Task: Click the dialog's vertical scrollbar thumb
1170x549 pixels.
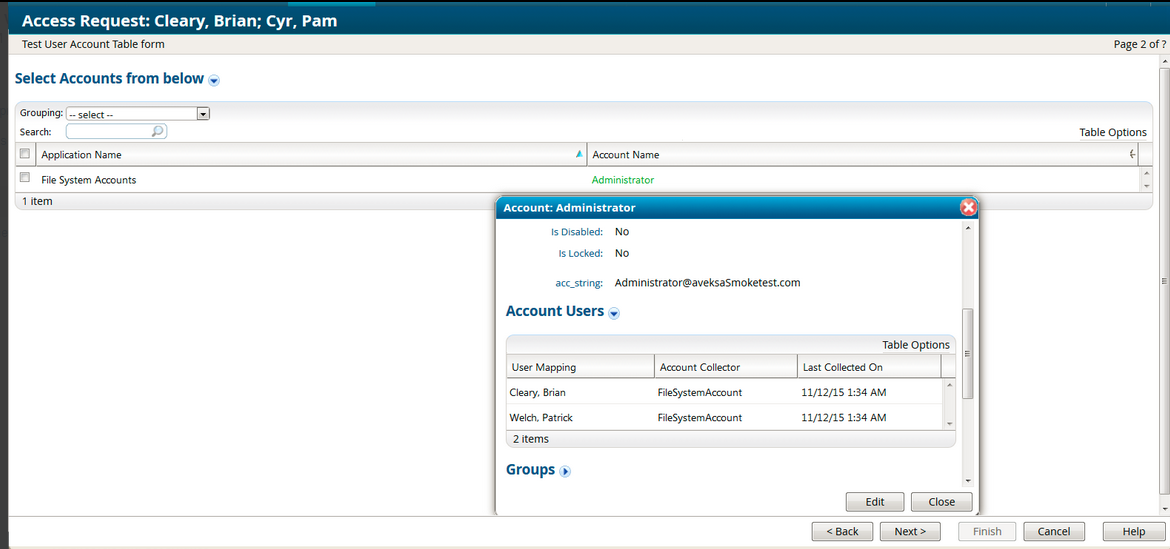Action: click(x=967, y=354)
